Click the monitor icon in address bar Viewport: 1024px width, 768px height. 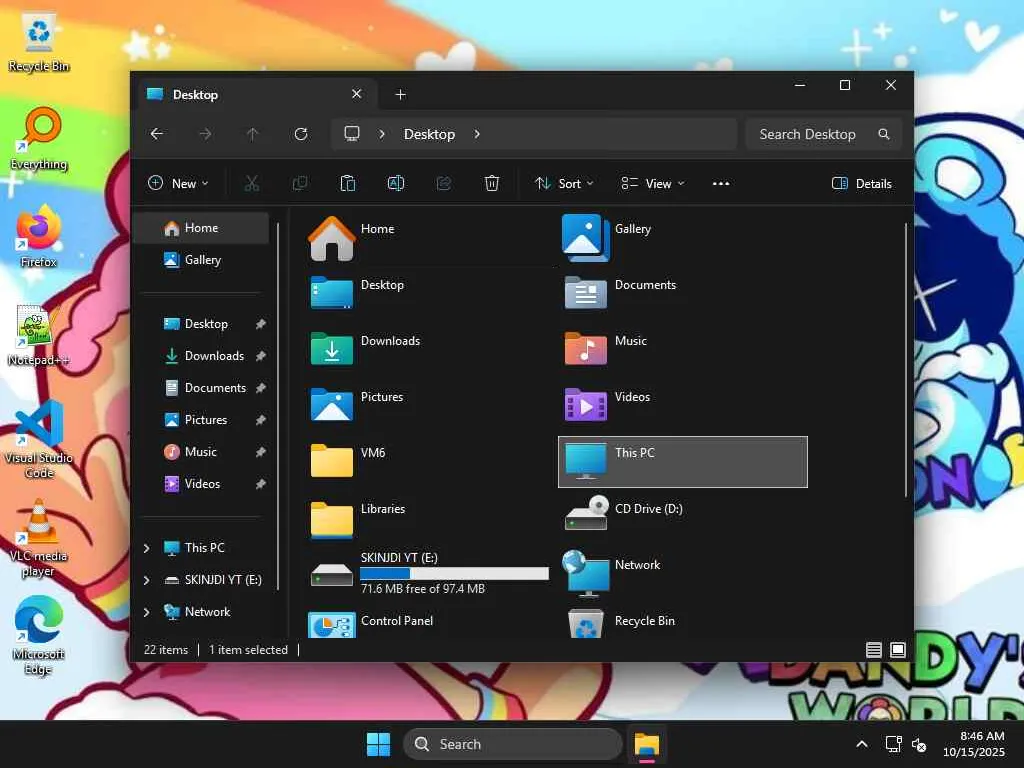point(352,134)
